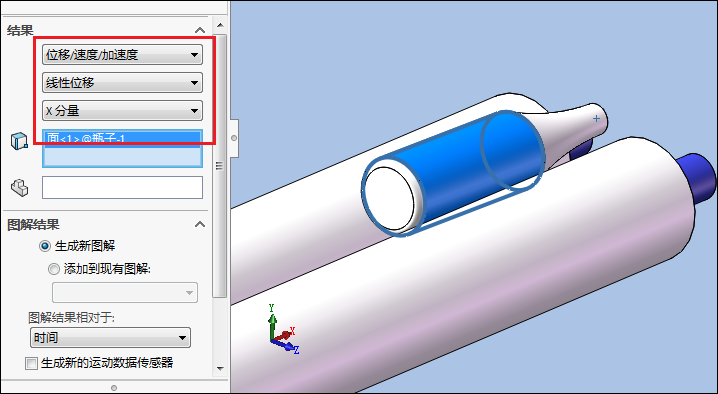The height and width of the screenshot is (394, 718).
Task: Click the reference component part icon
Action: (x=19, y=187)
